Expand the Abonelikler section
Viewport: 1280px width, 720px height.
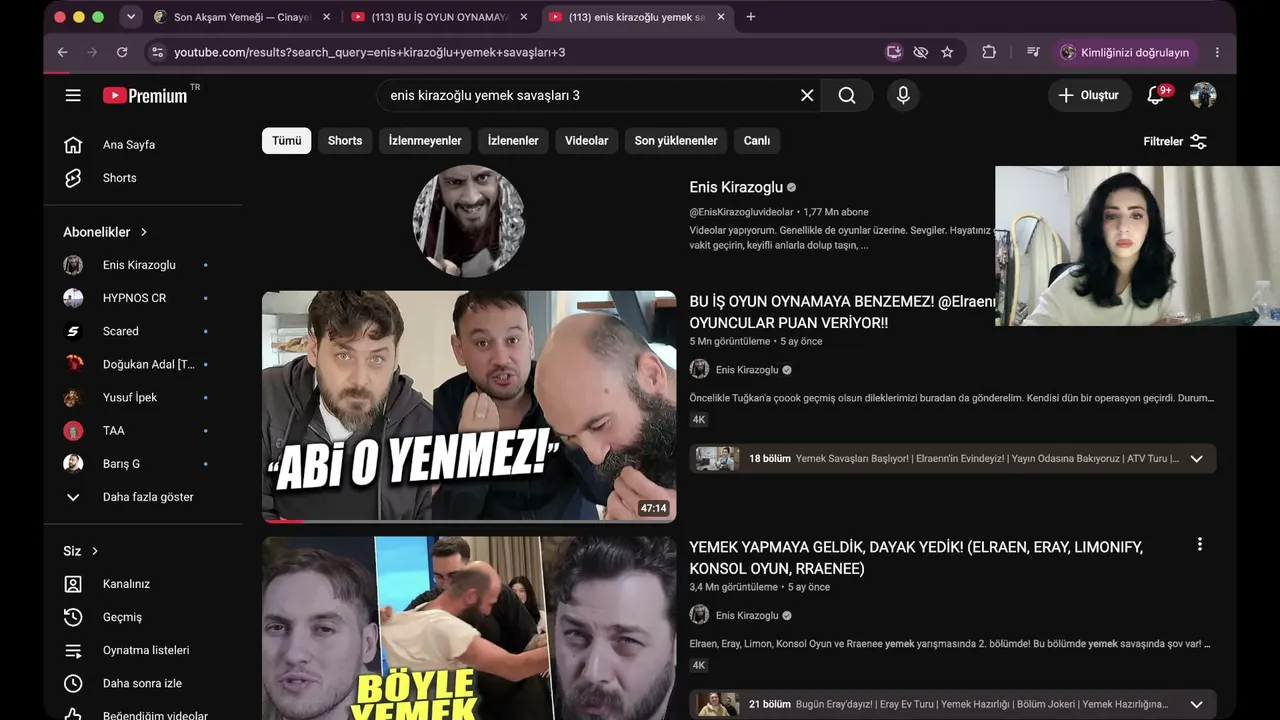[x=105, y=232]
